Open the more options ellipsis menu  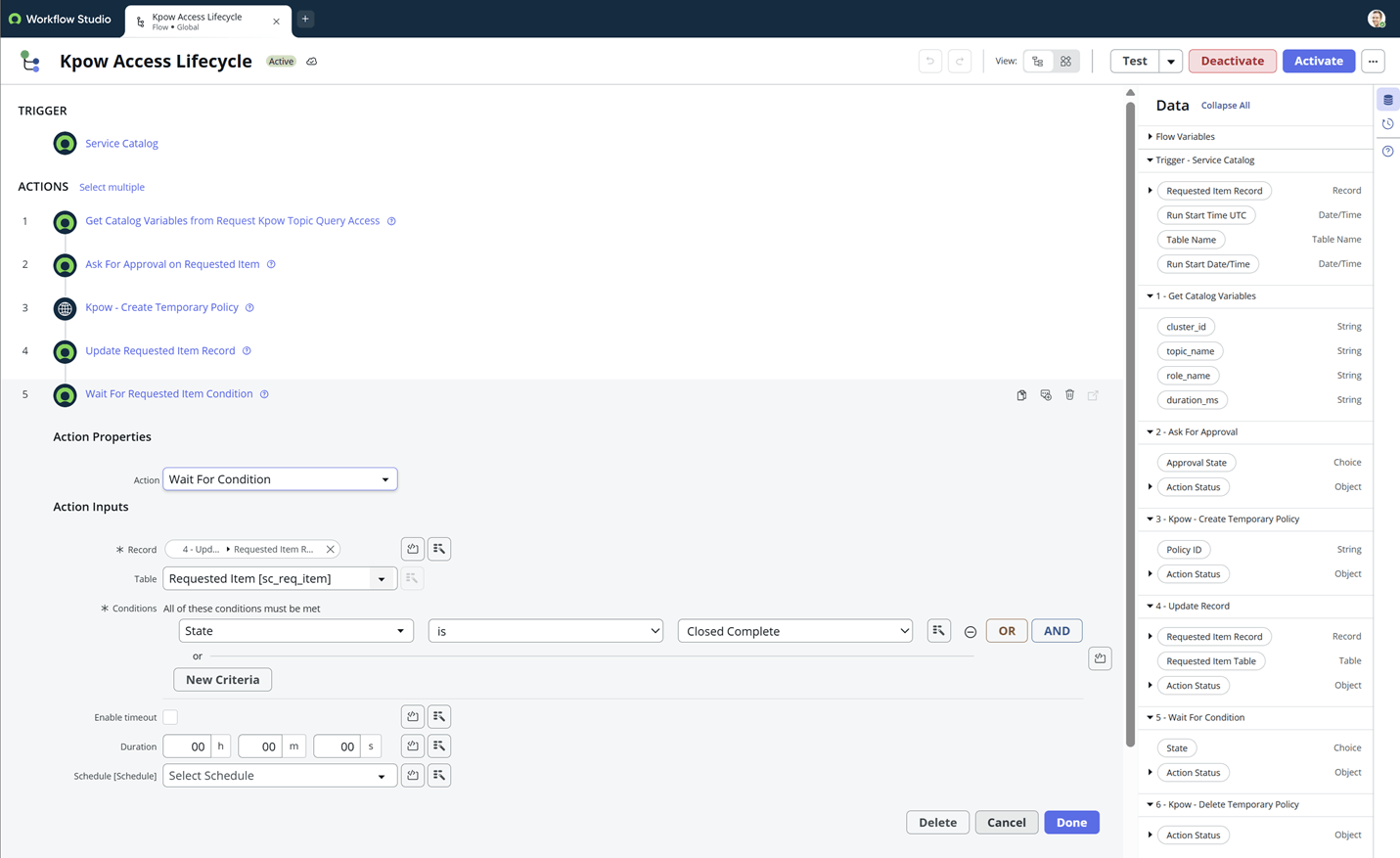coord(1373,61)
